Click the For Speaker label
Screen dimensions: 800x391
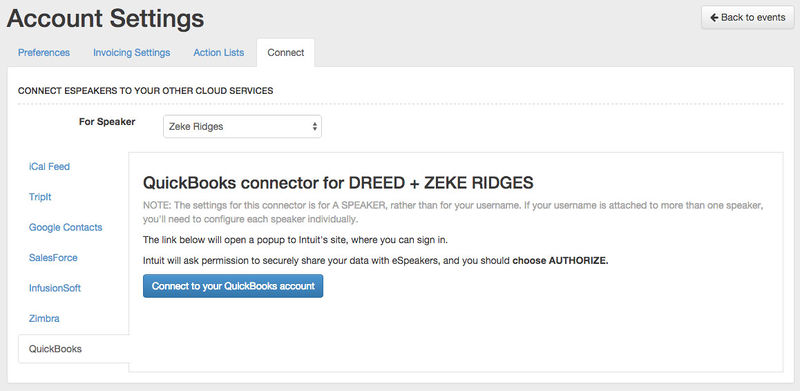pos(107,122)
